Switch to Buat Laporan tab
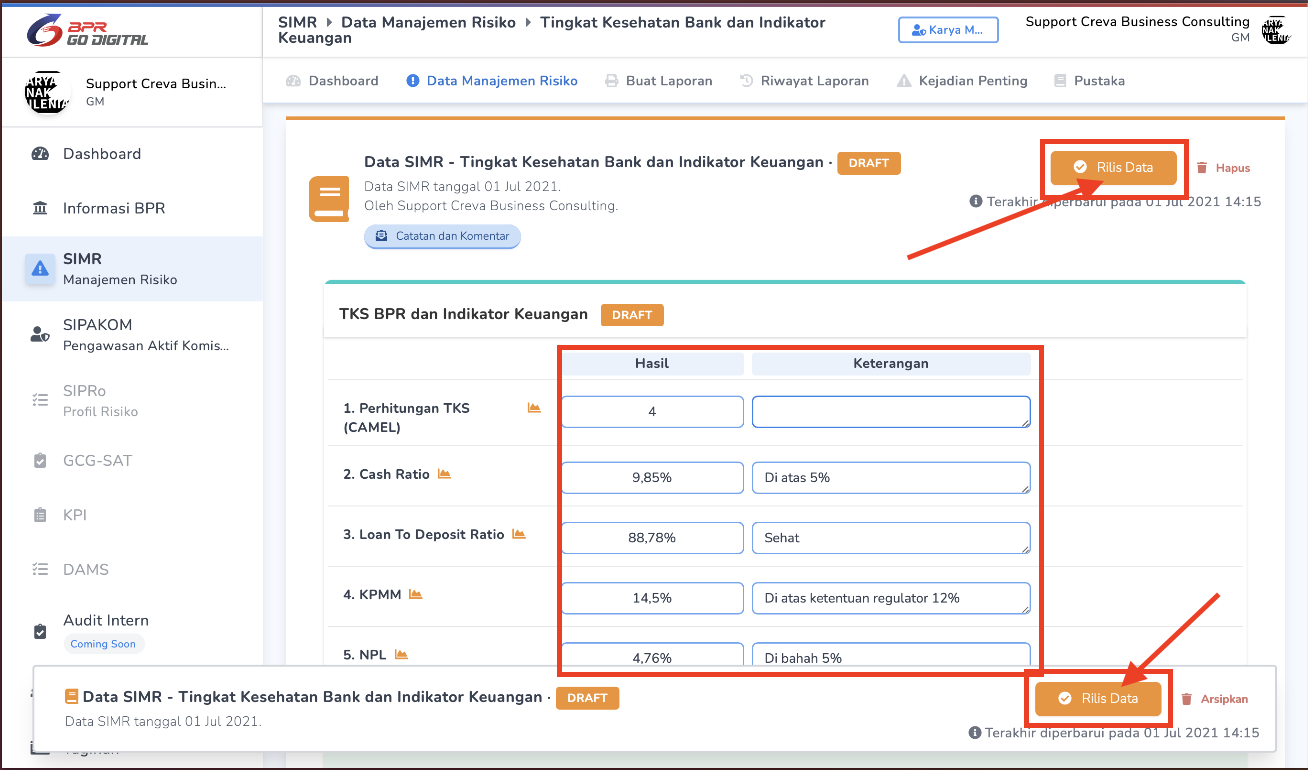Viewport: 1308px width, 770px height. (x=659, y=81)
